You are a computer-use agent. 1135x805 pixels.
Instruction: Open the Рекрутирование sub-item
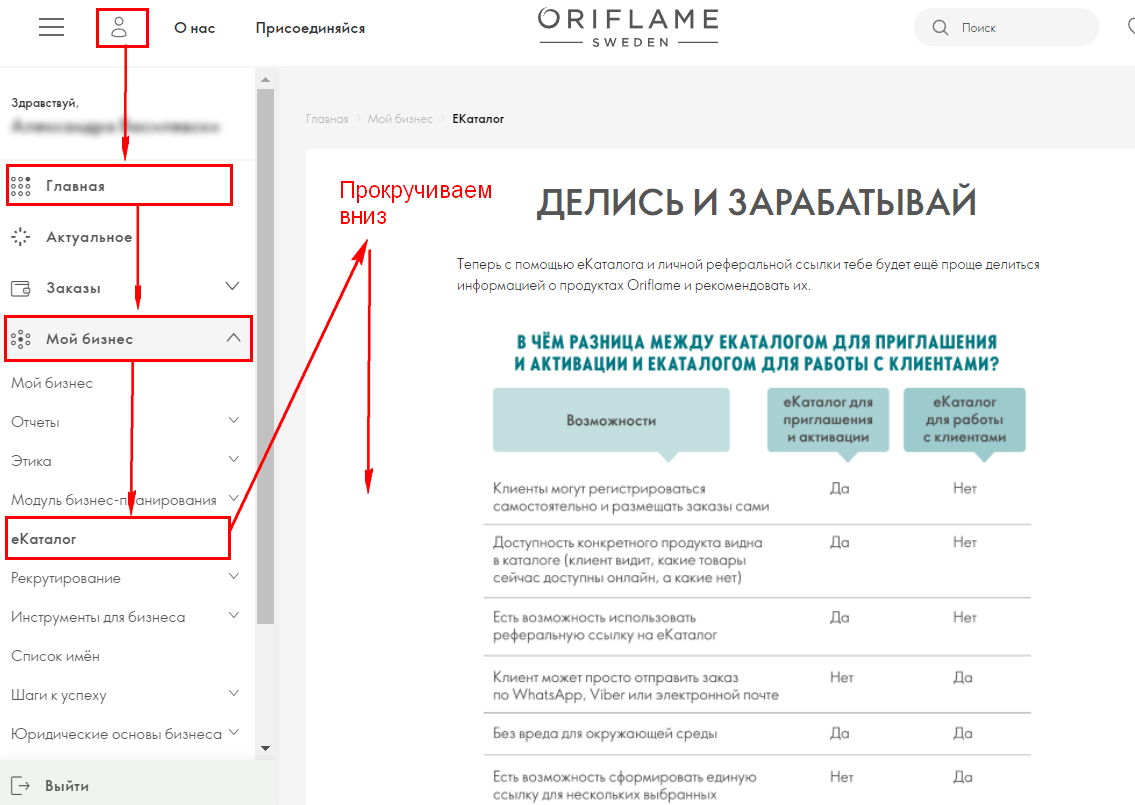[x=66, y=578]
